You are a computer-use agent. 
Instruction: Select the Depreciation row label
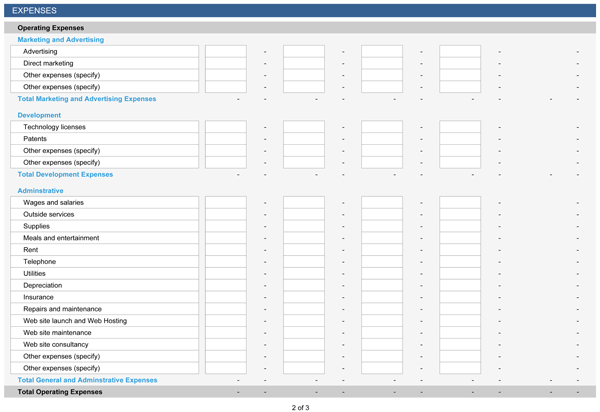pos(42,286)
